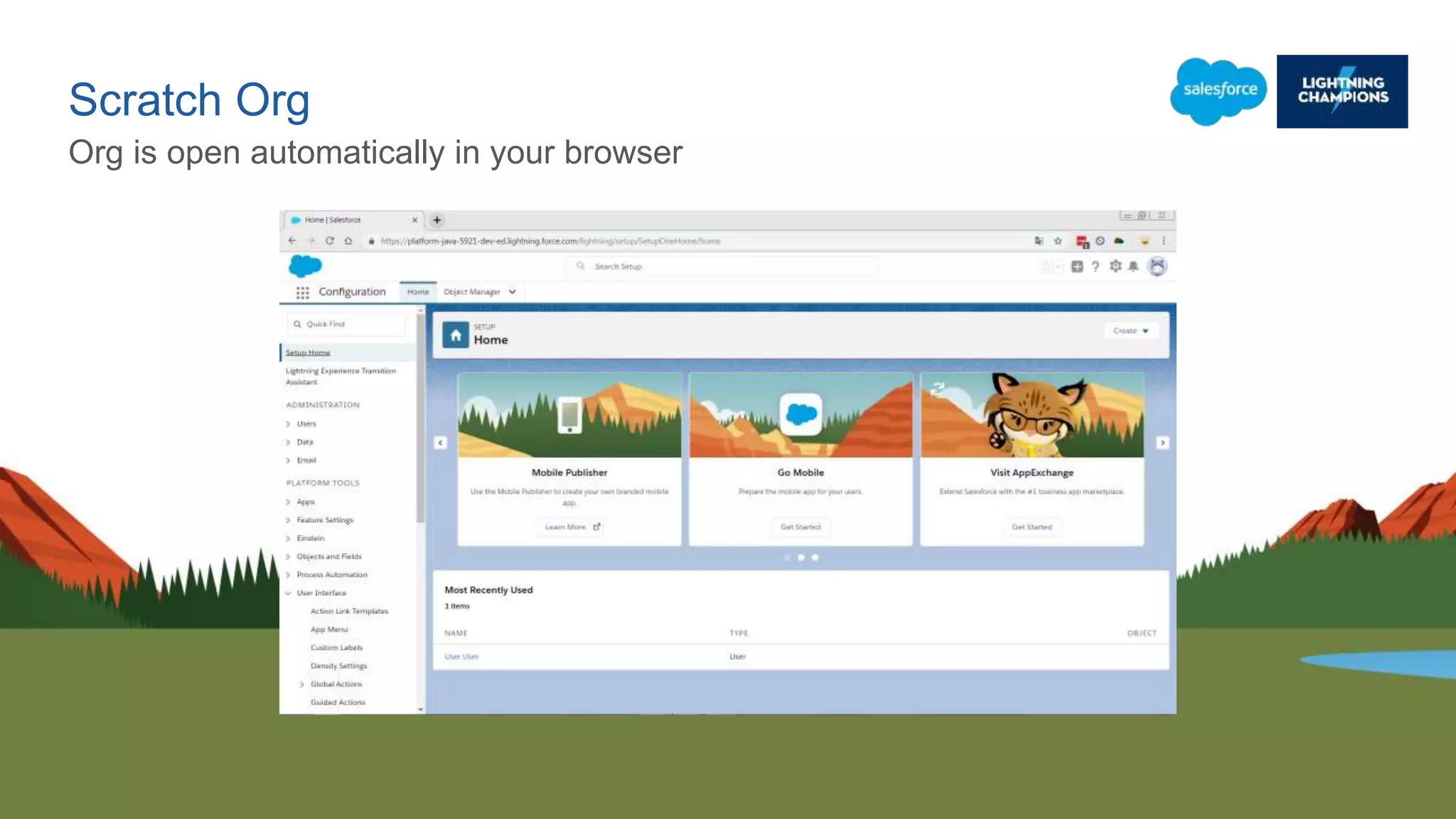Open Guided Actions item
1456x819 pixels.
(x=338, y=702)
